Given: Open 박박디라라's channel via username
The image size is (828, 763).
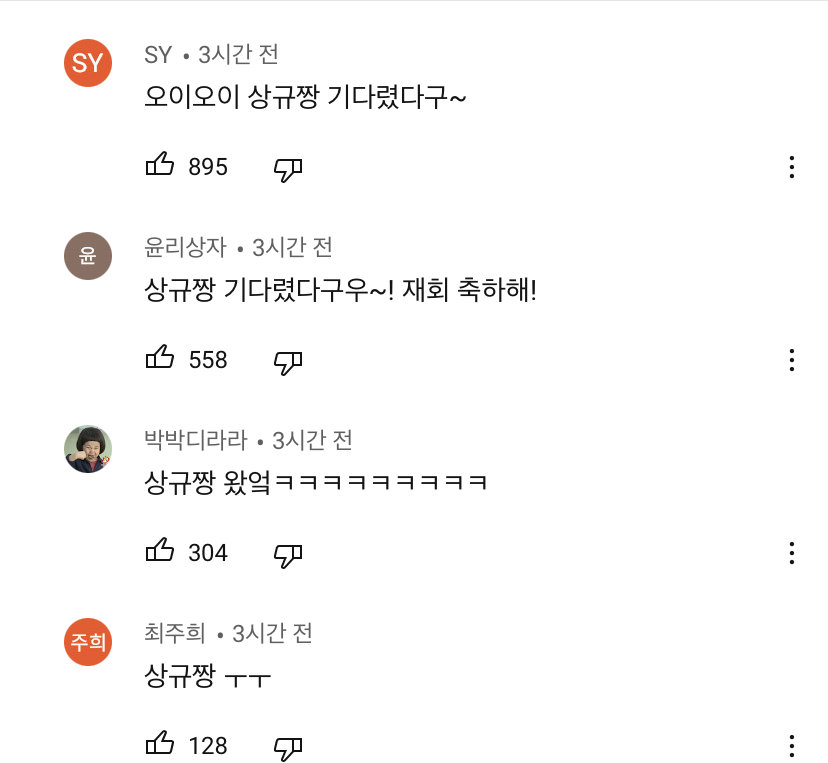Looking at the screenshot, I should coord(195,440).
